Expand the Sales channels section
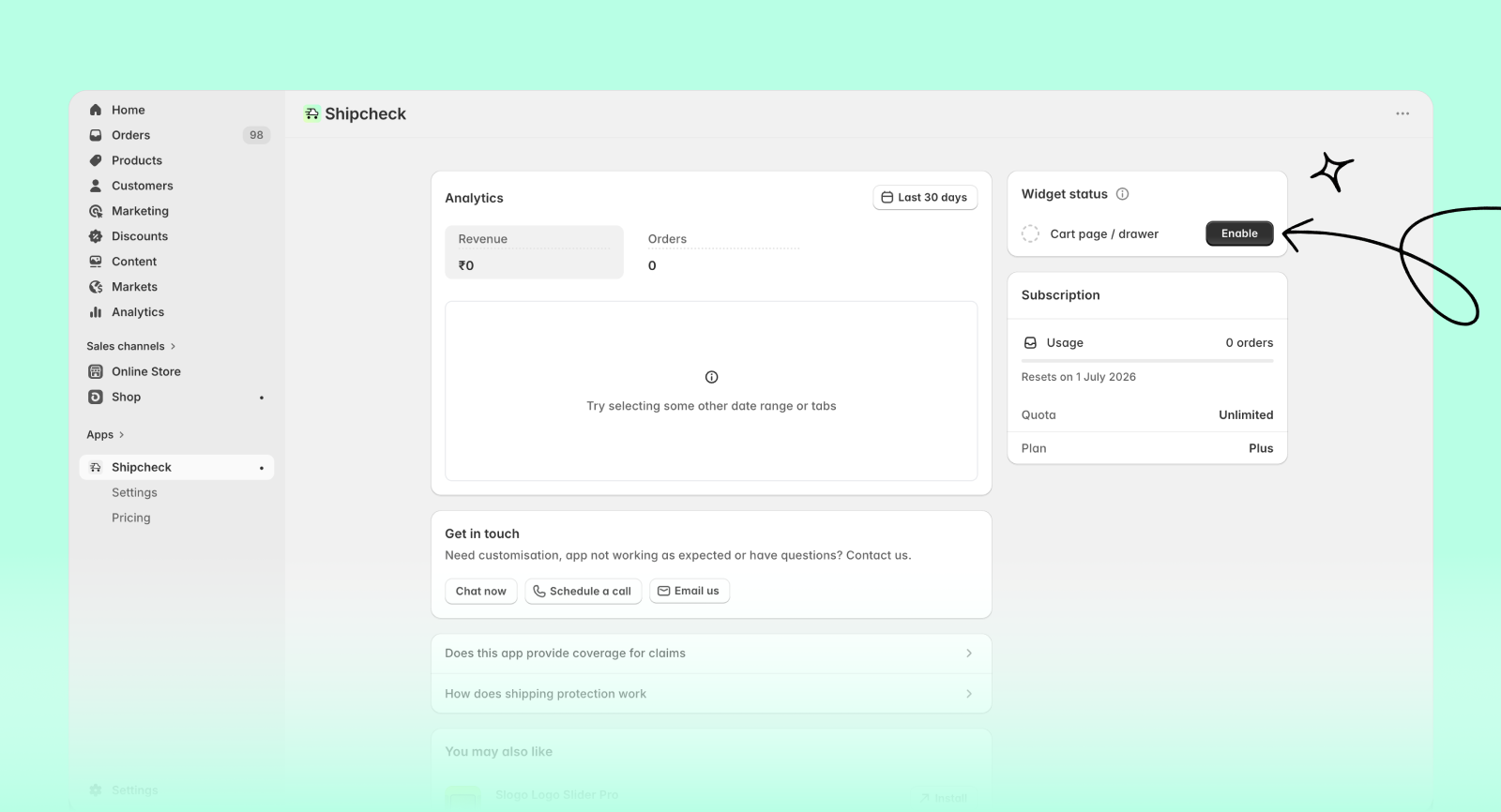1501x812 pixels. coord(131,346)
